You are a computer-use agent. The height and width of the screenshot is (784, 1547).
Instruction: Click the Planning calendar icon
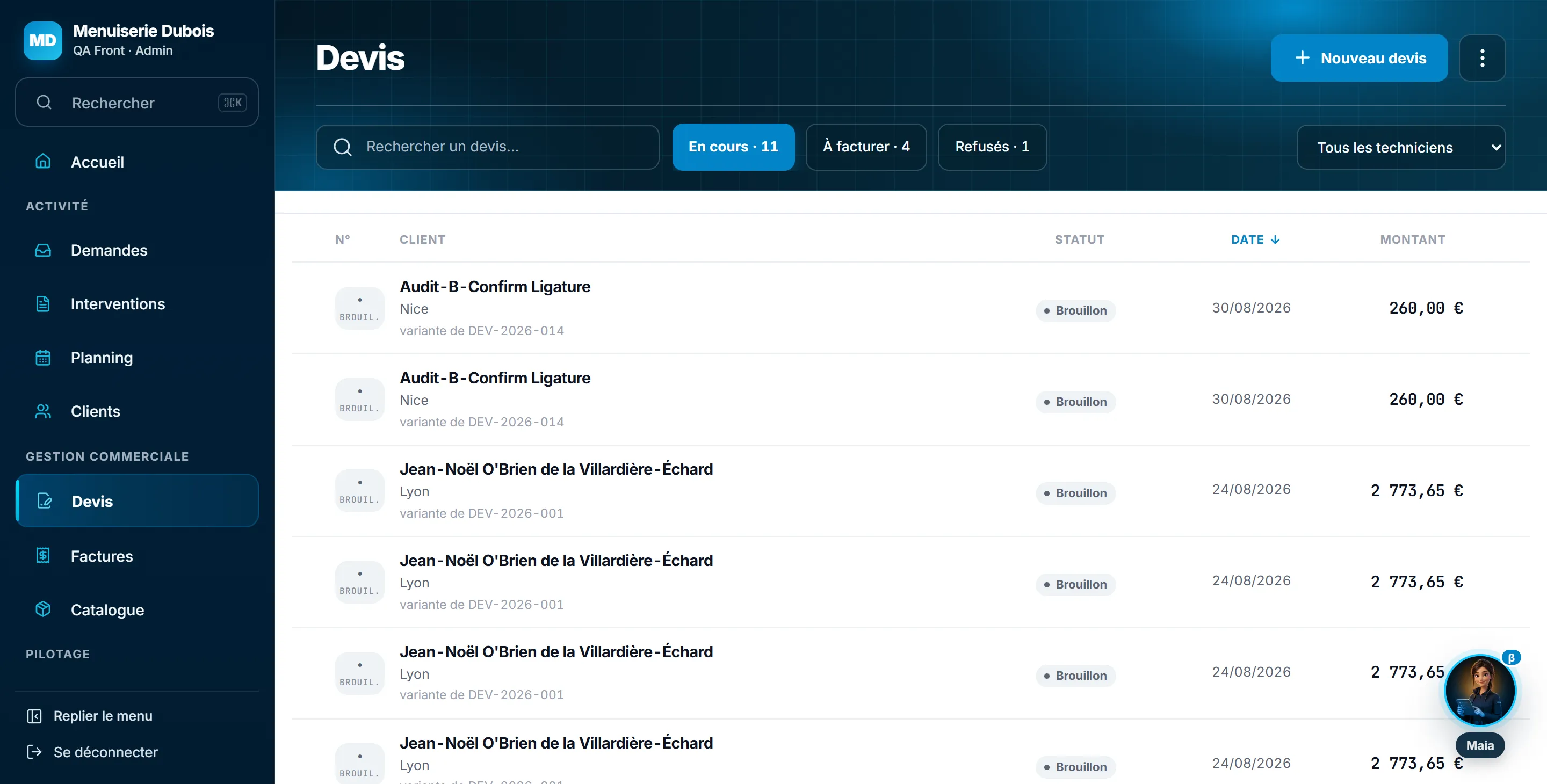pyautogui.click(x=43, y=357)
